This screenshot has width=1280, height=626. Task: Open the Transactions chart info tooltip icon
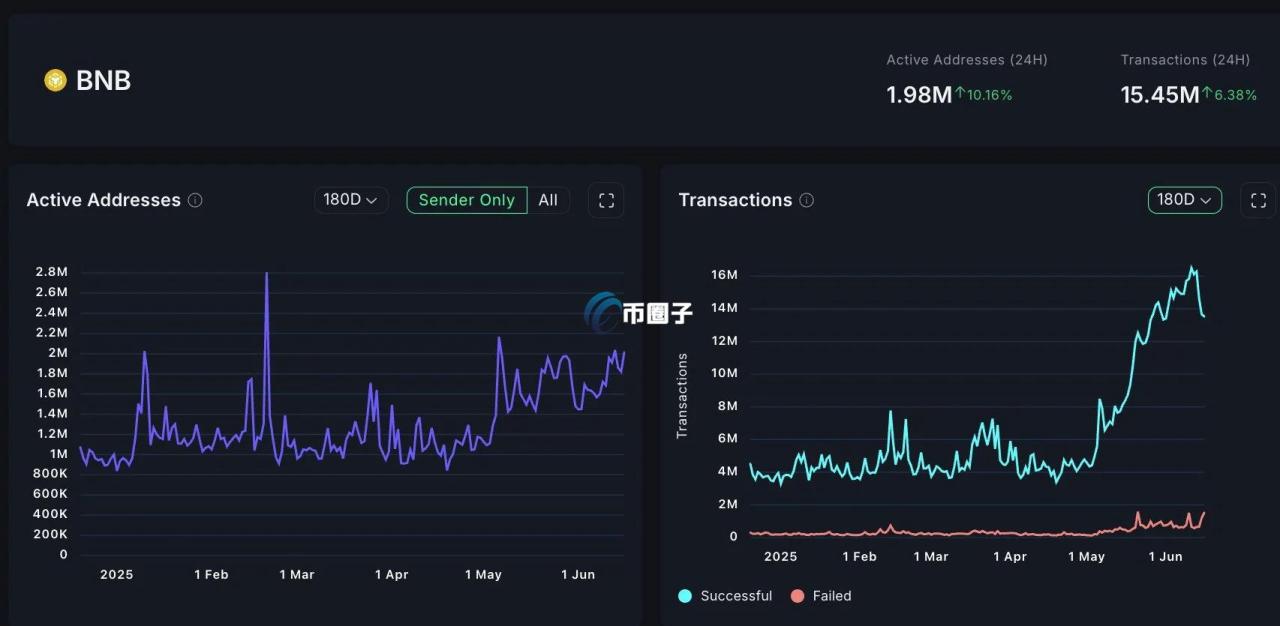click(806, 200)
